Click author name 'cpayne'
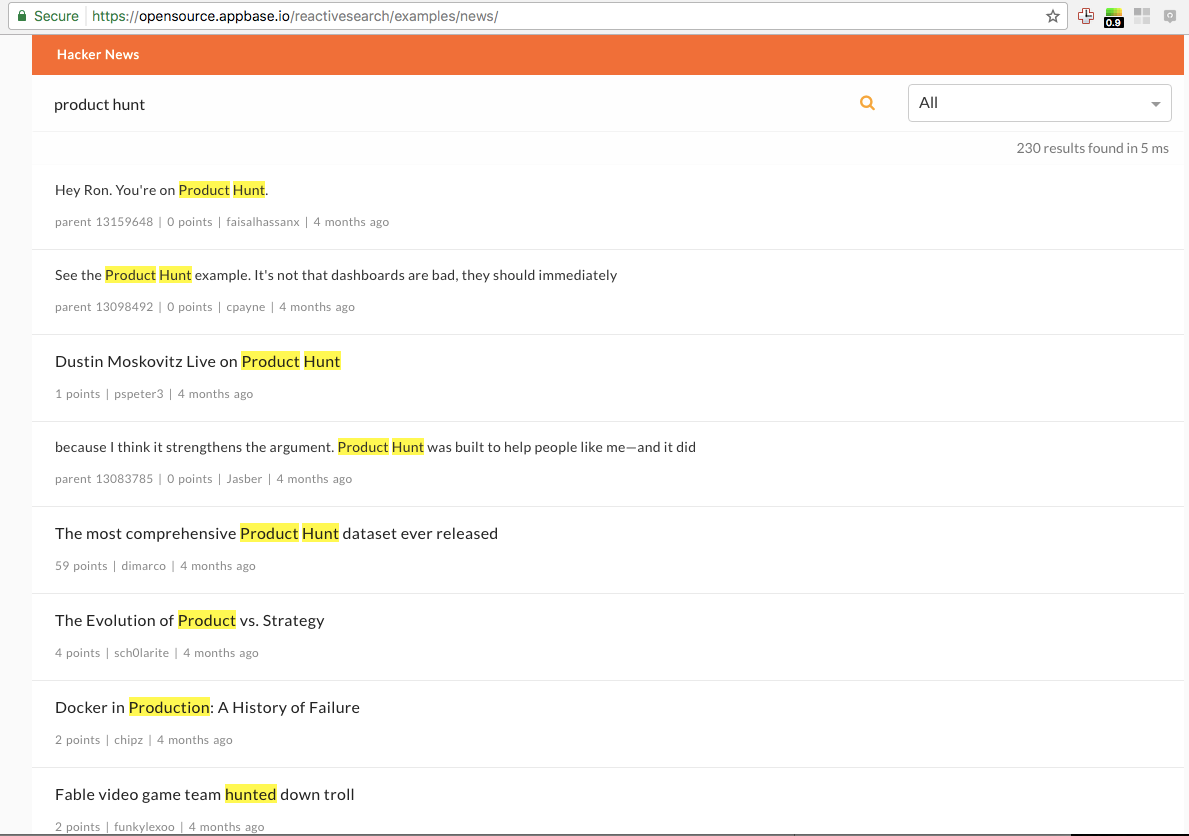The image size is (1189, 836). coord(246,306)
